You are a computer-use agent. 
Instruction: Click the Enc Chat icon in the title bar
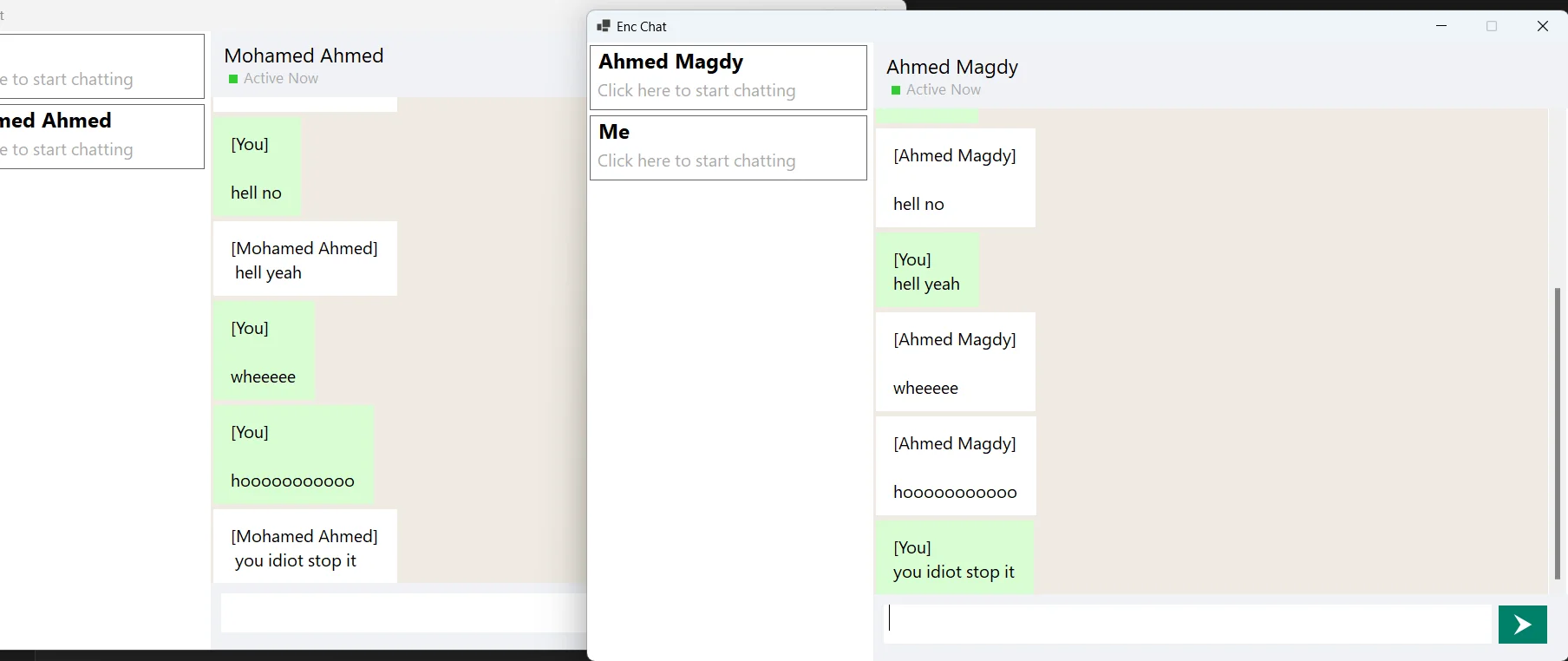[603, 26]
